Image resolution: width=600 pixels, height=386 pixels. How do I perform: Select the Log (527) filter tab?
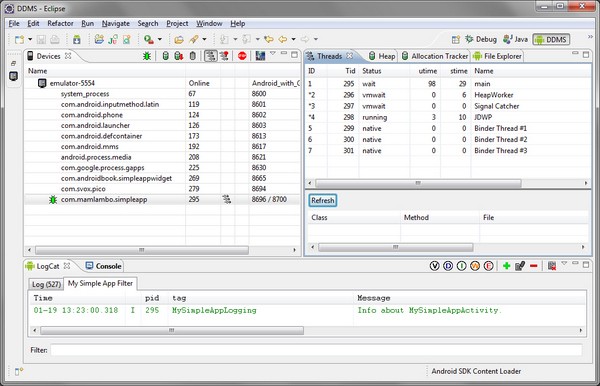click(x=46, y=284)
